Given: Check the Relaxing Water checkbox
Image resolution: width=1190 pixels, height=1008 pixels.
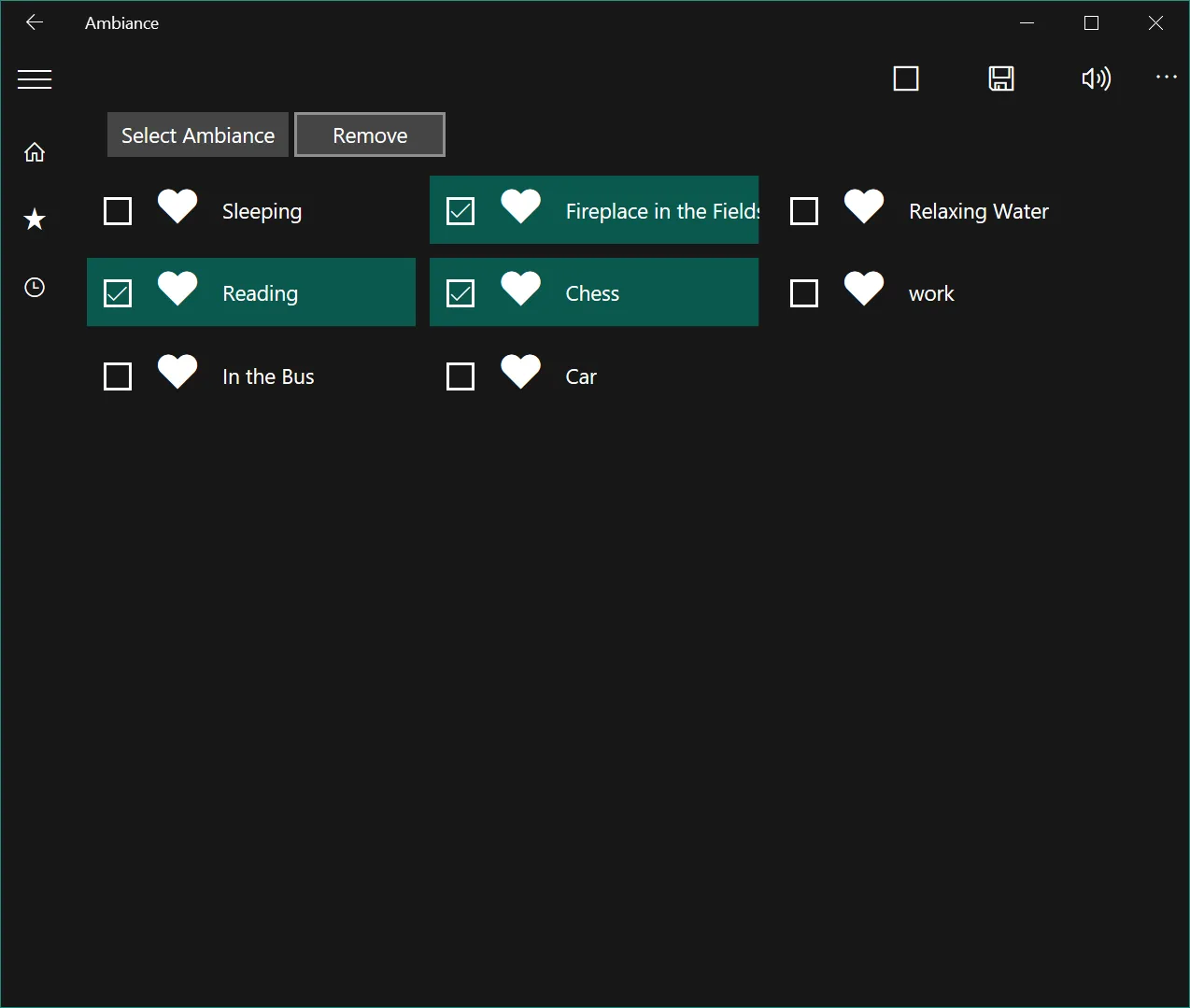Looking at the screenshot, I should [804, 211].
